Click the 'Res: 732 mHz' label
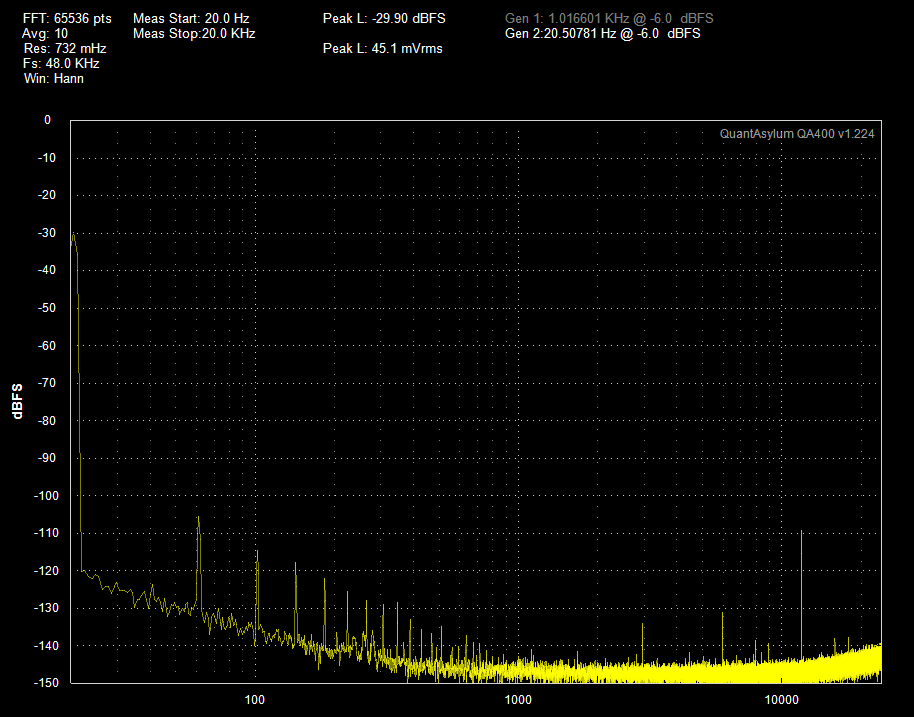This screenshot has height=717, width=914. pos(65,48)
